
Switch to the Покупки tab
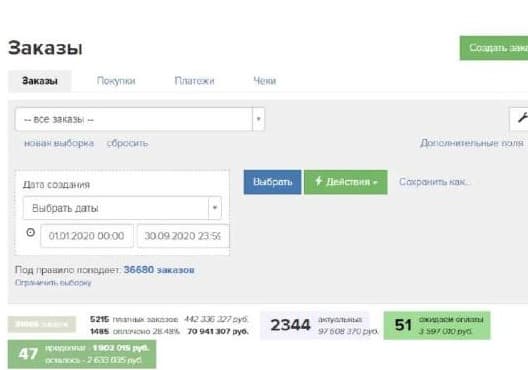[116, 81]
